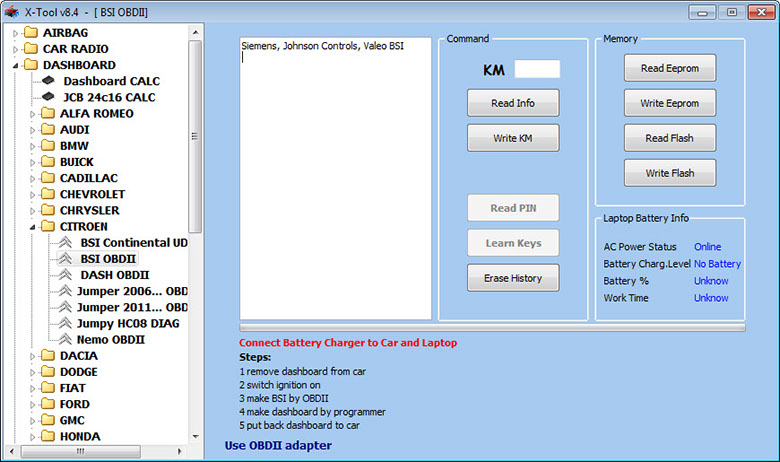
Task: Collapse the CITROEN tree node
Action: [32, 227]
